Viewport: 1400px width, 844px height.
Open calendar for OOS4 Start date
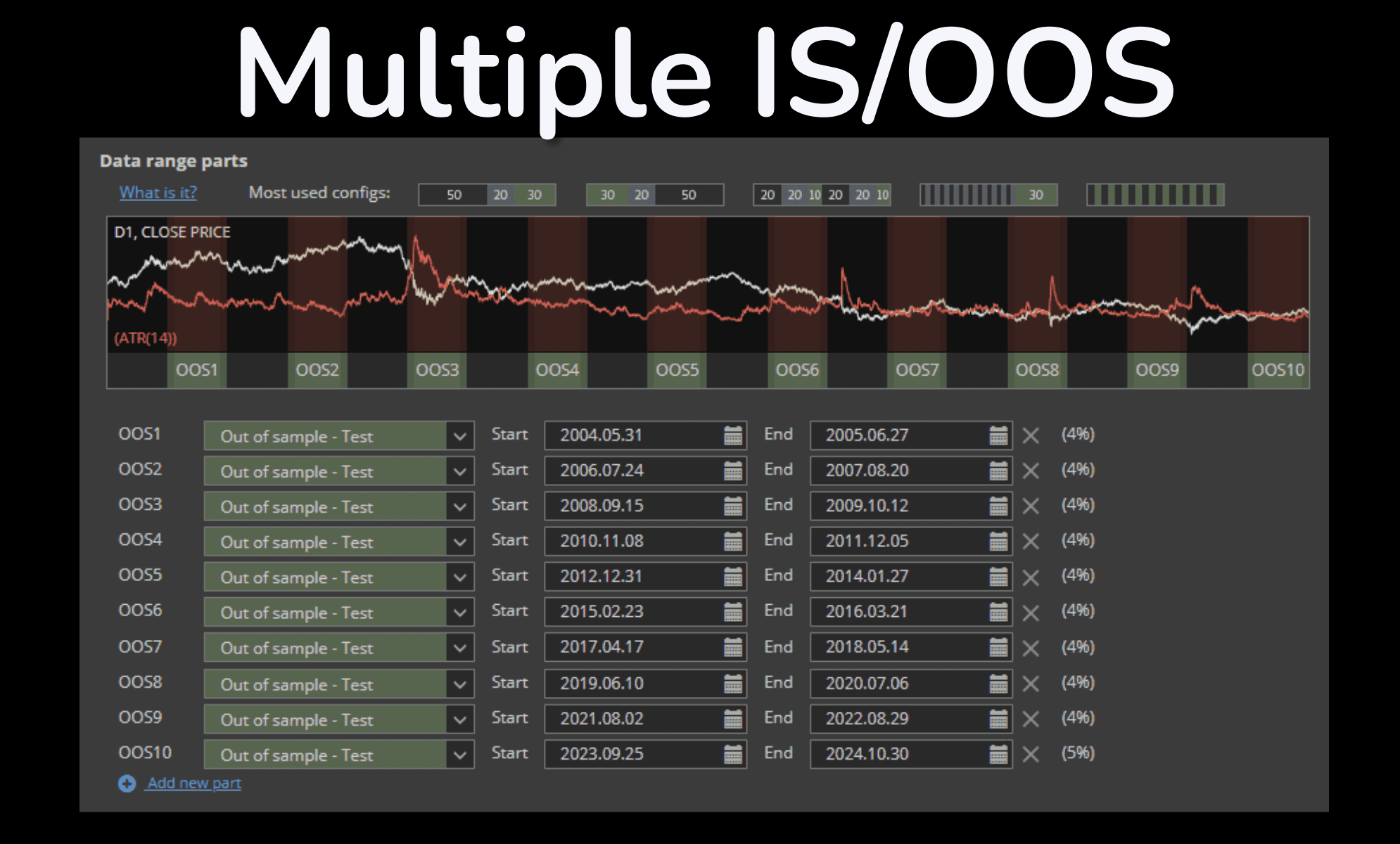[x=732, y=542]
